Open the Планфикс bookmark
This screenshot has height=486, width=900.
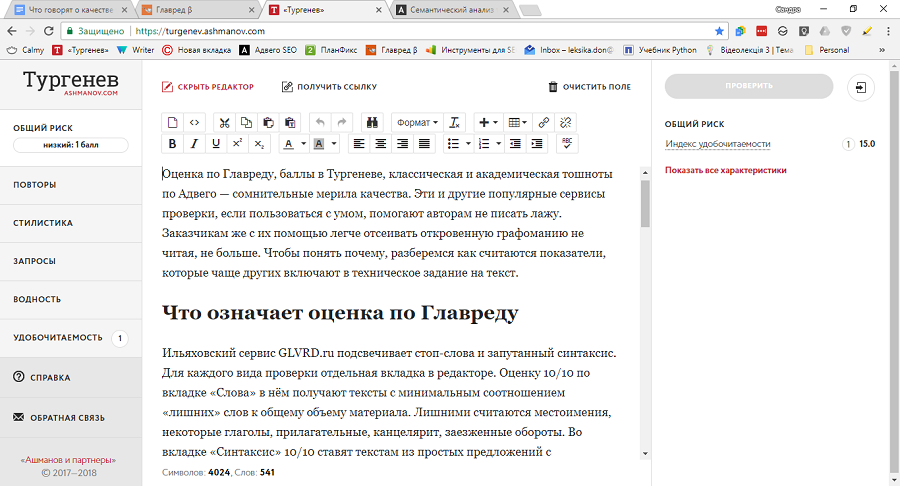tap(332, 50)
